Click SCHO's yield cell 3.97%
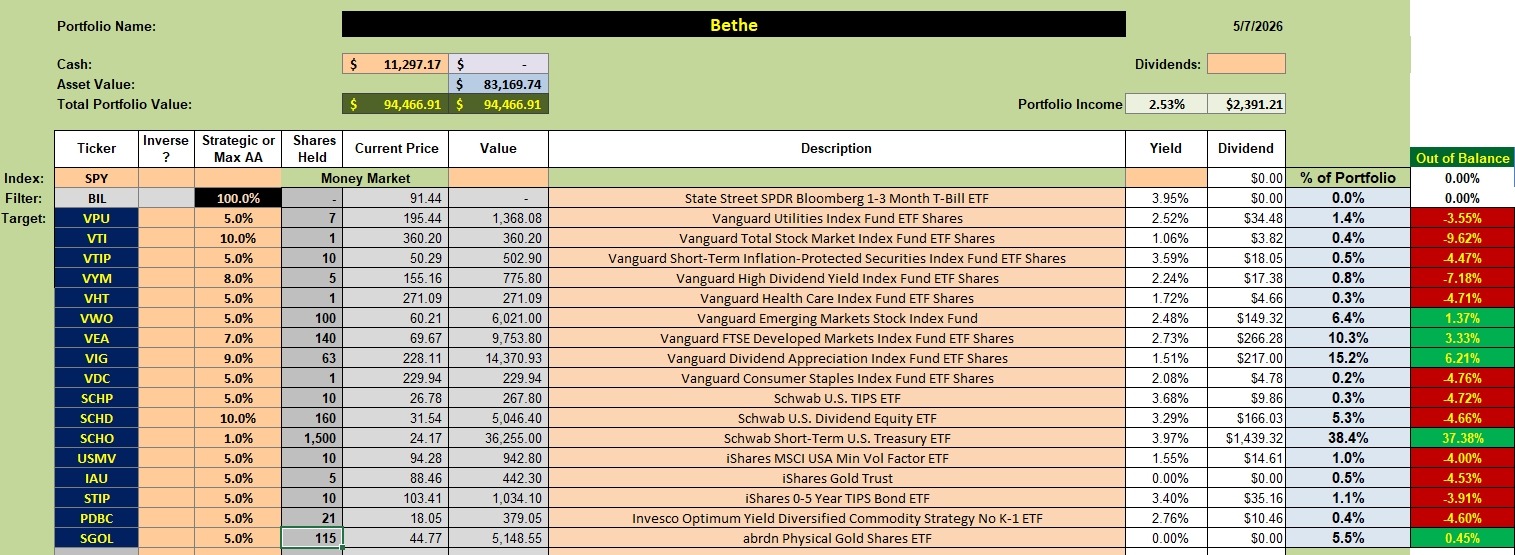This screenshot has width=1515, height=555. (1166, 438)
